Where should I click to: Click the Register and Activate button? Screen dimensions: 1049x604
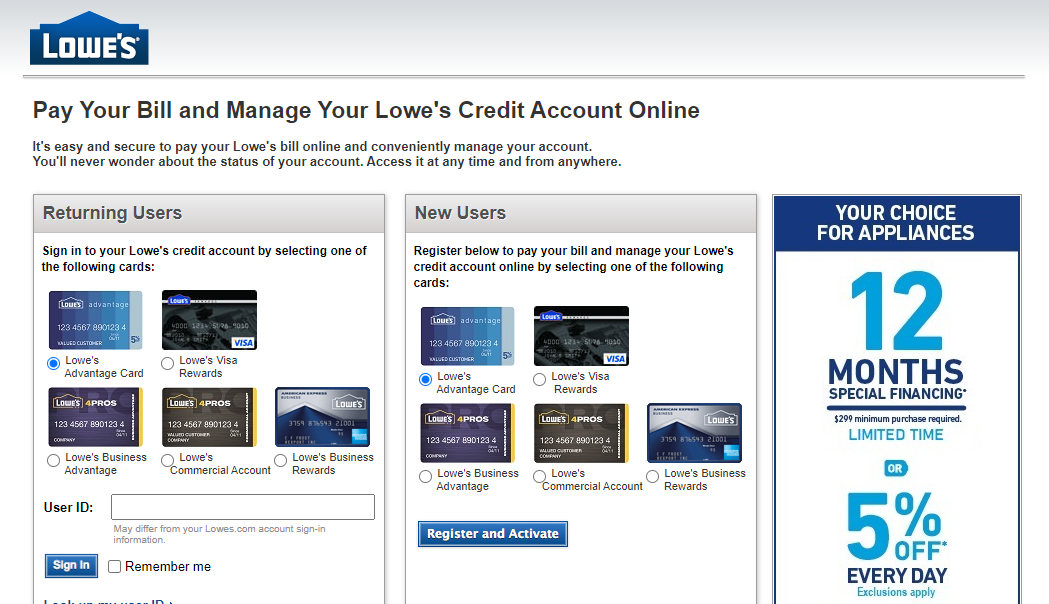[492, 533]
